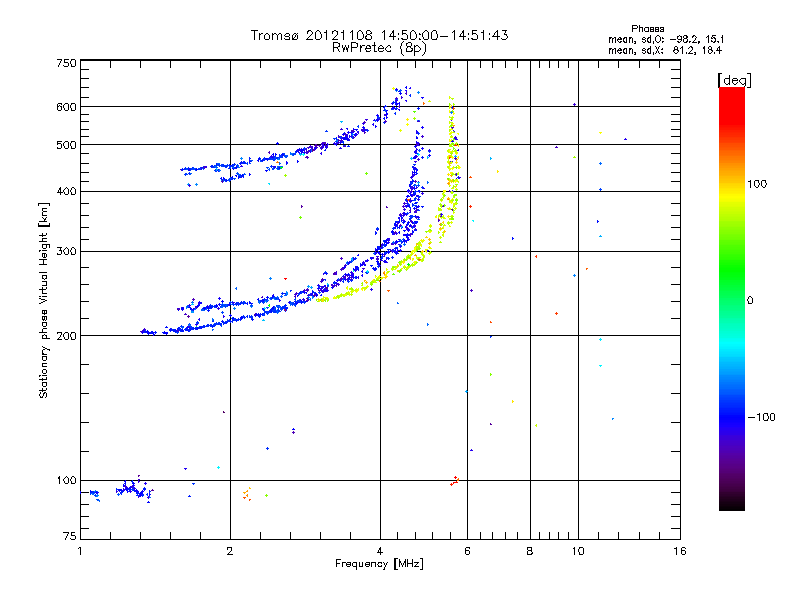Click the '[deg]' colorbar unit label

[734, 80]
